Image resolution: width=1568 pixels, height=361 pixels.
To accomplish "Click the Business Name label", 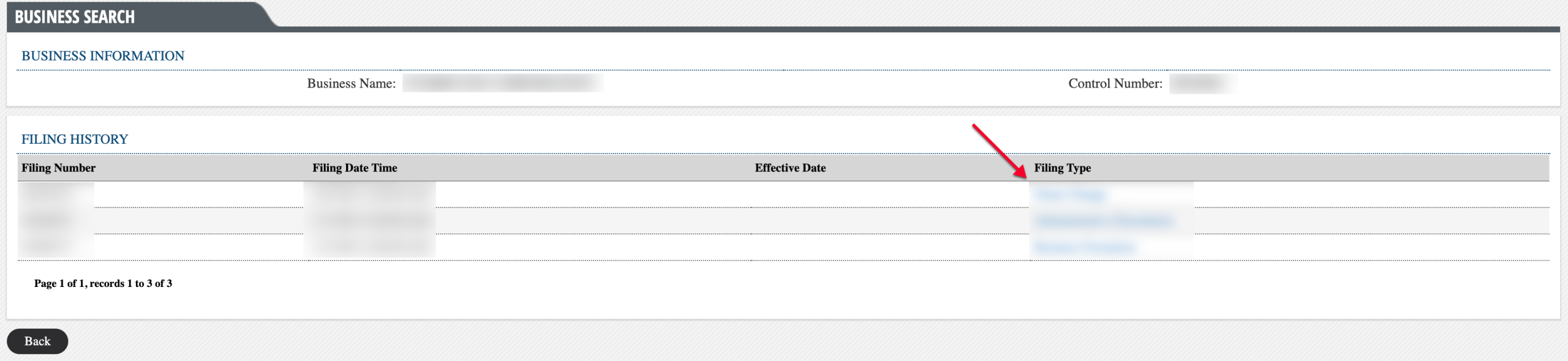I will tap(352, 83).
